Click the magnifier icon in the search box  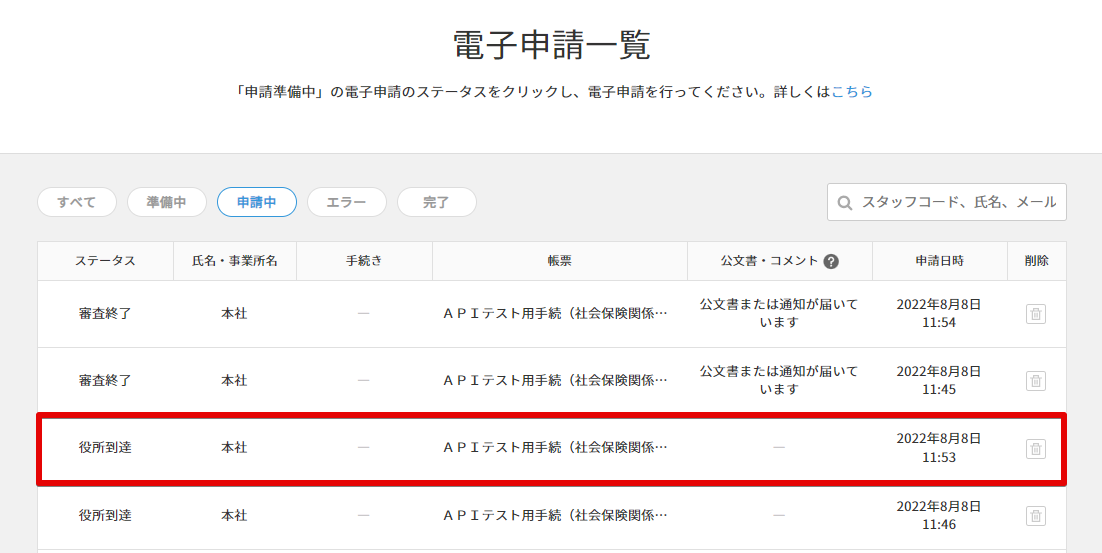click(845, 202)
